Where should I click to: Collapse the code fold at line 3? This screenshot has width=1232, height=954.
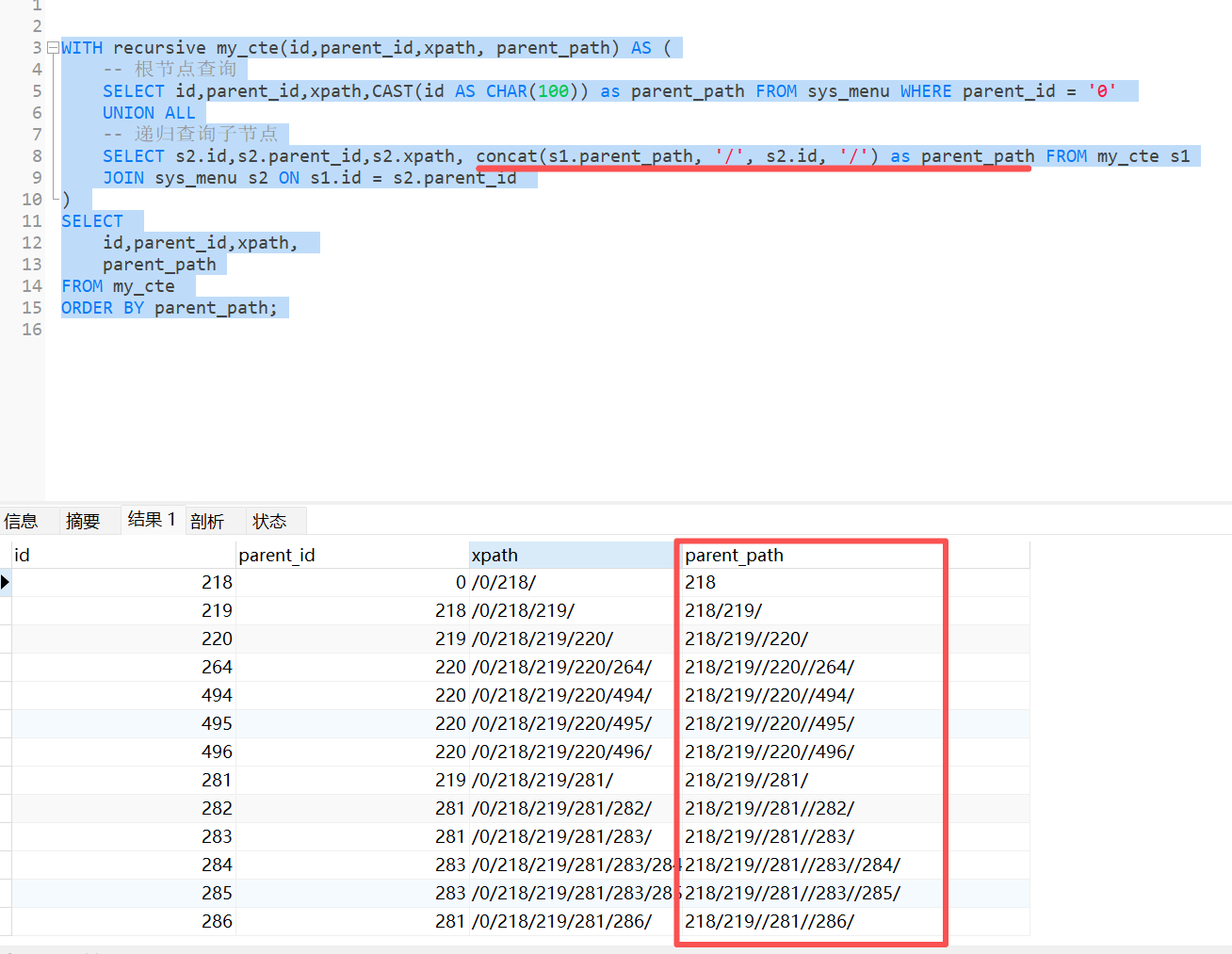tap(53, 48)
